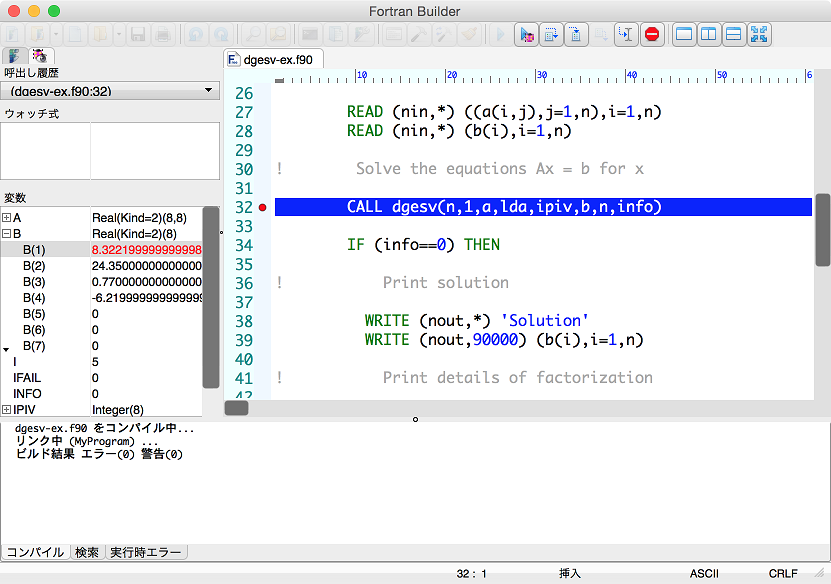Click the ビルド結果 エラー(0) 警告(0) output line
Image resolution: width=831 pixels, height=584 pixels.
coord(99,454)
